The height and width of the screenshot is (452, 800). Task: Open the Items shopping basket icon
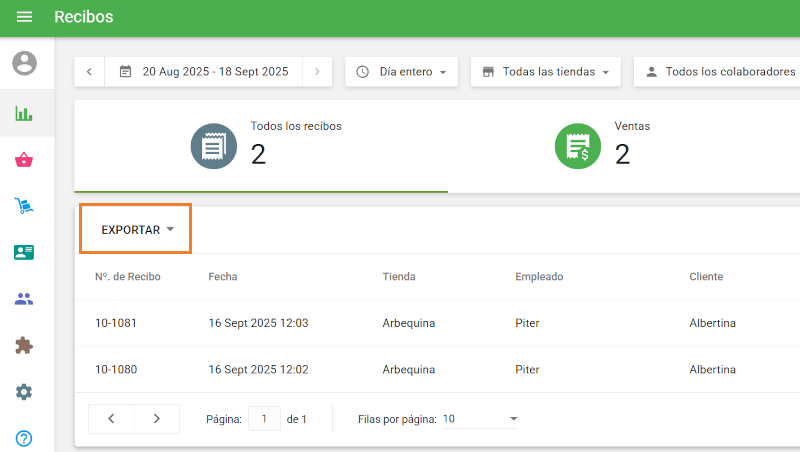point(24,160)
